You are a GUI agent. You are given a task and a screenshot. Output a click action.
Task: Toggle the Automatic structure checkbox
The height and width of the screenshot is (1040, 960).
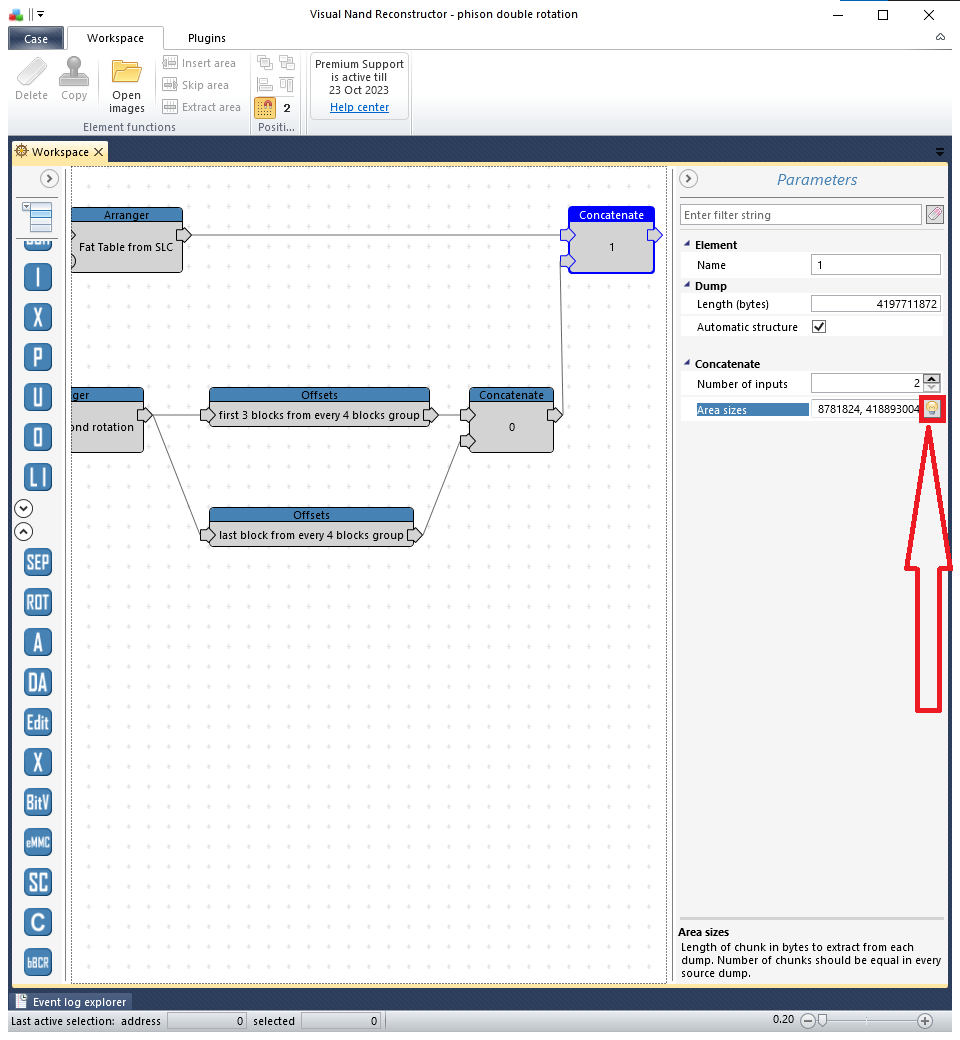coord(819,326)
